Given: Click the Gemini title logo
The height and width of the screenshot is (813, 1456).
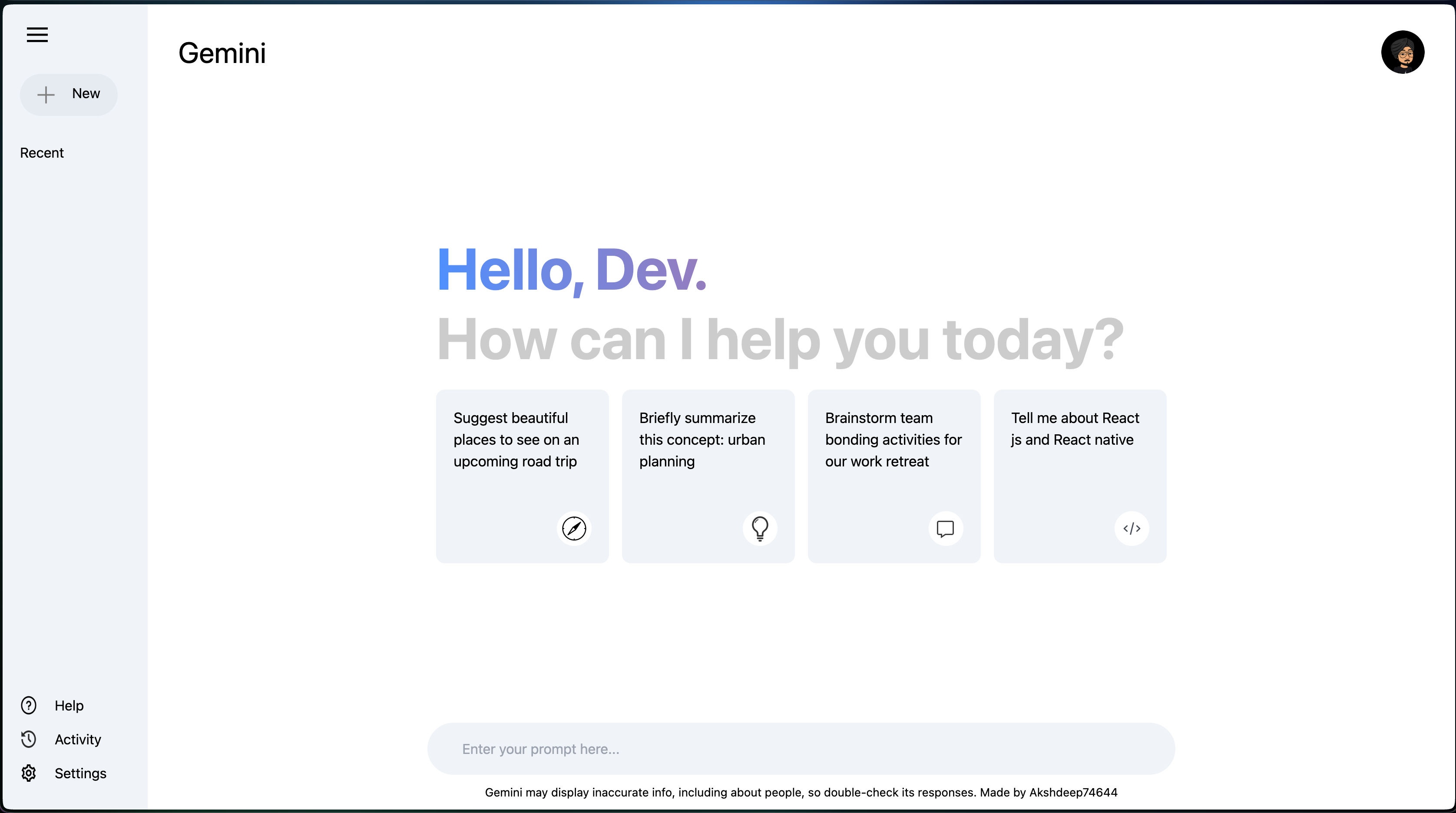Looking at the screenshot, I should pyautogui.click(x=222, y=53).
